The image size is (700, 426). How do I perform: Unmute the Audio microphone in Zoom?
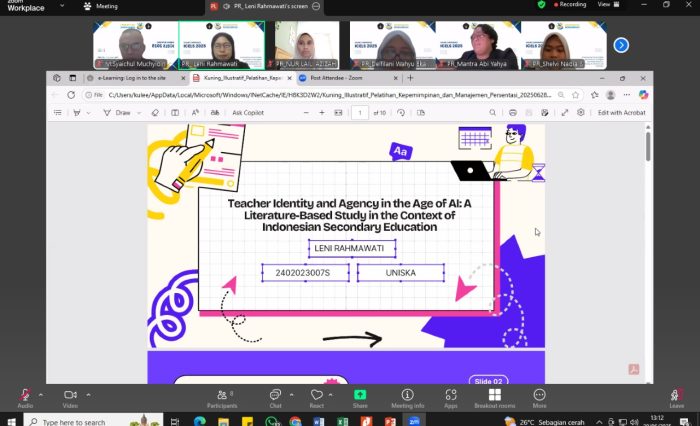pyautogui.click(x=25, y=395)
